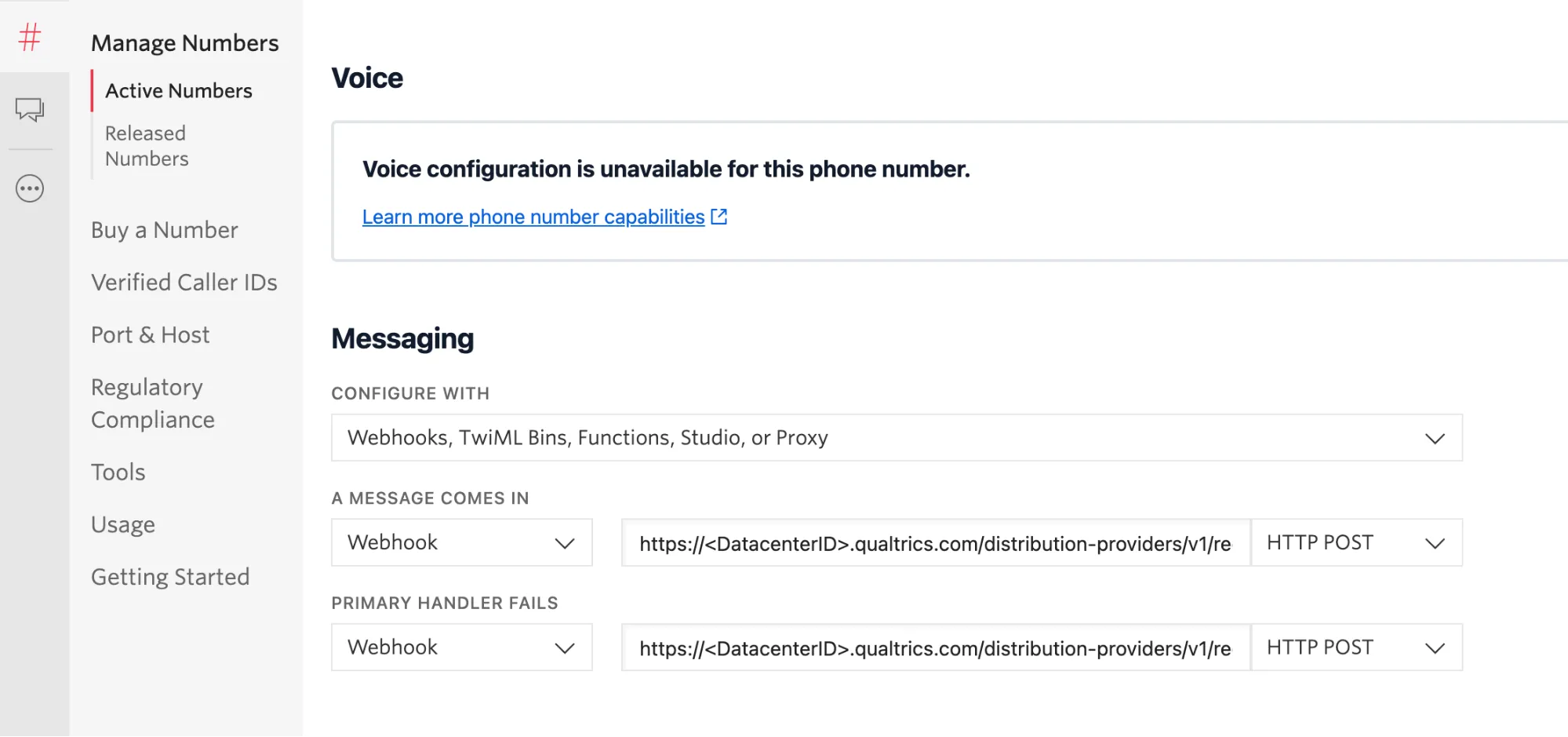The width and height of the screenshot is (1568, 737).
Task: Open Regulatory Compliance
Action: (x=152, y=403)
